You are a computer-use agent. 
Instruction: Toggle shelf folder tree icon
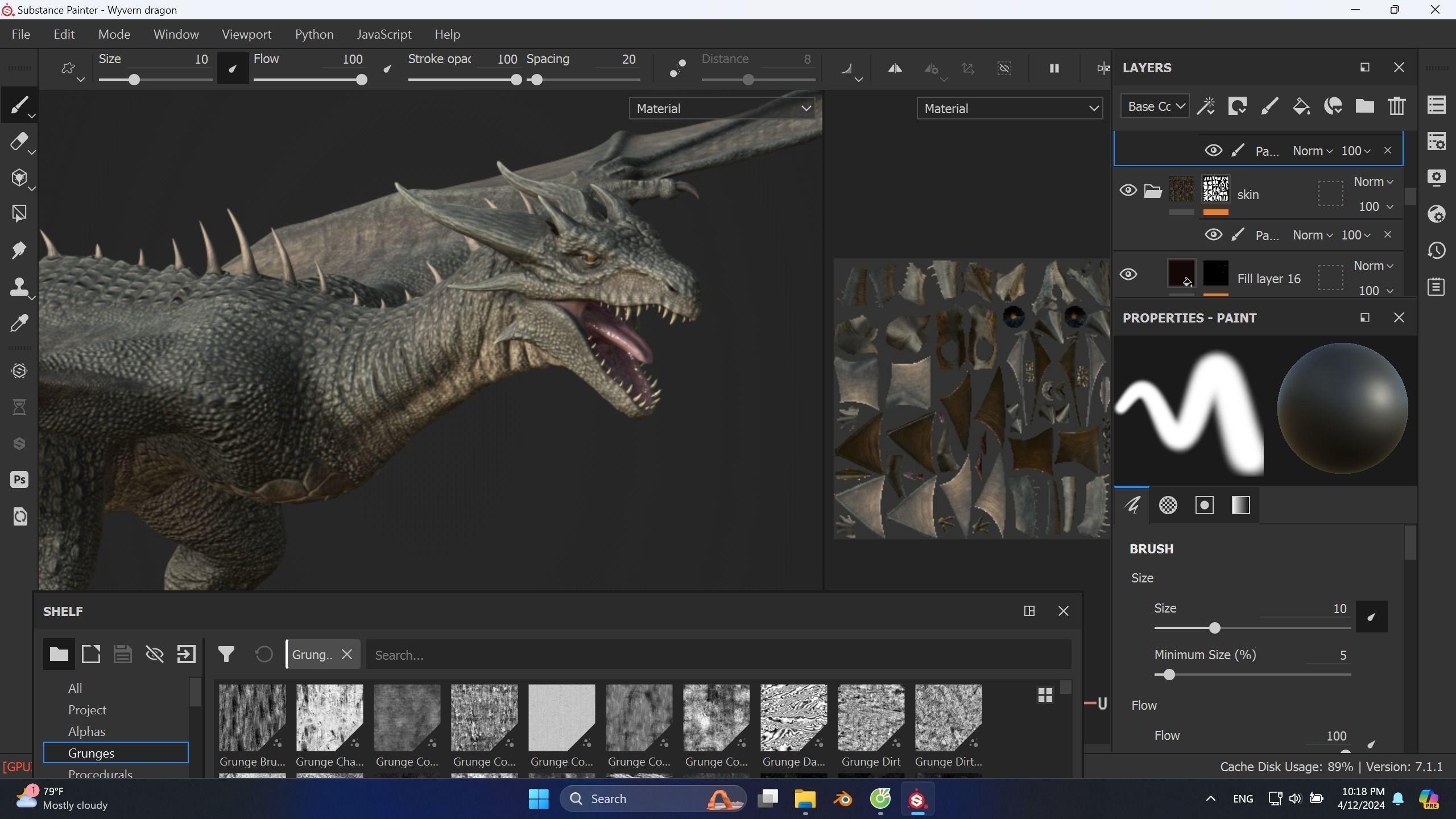[x=59, y=655]
